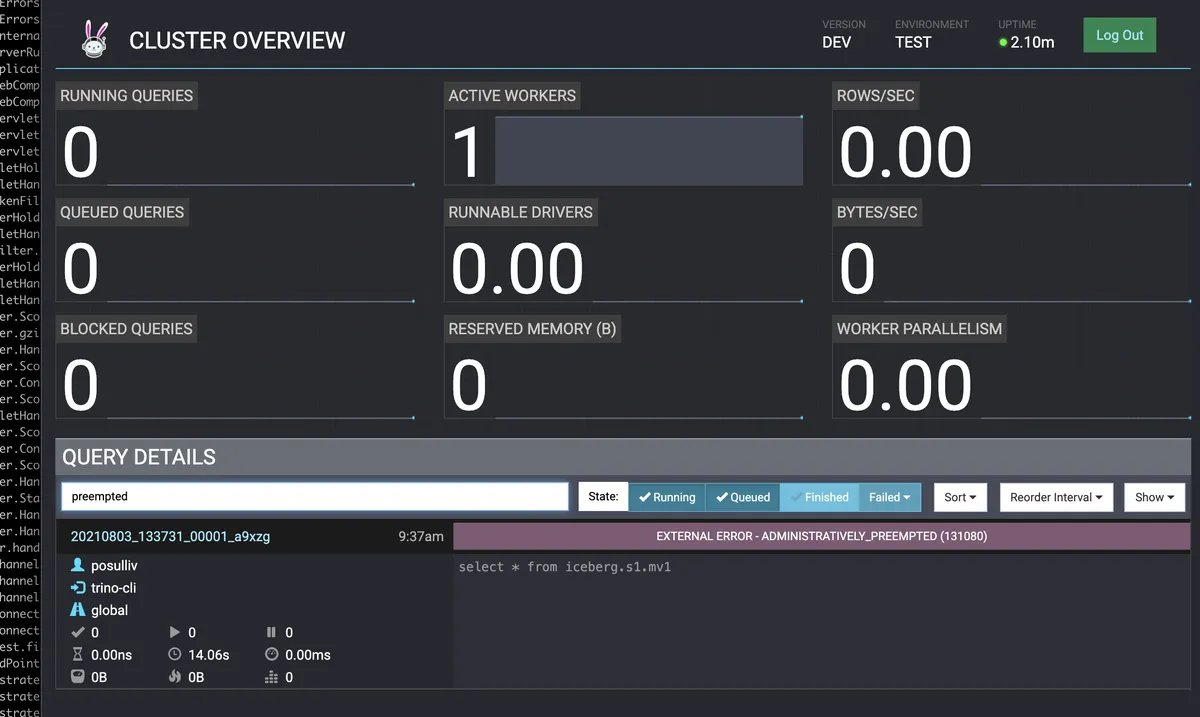1200x717 pixels.
Task: Click the environment value TEST
Action: coord(913,43)
